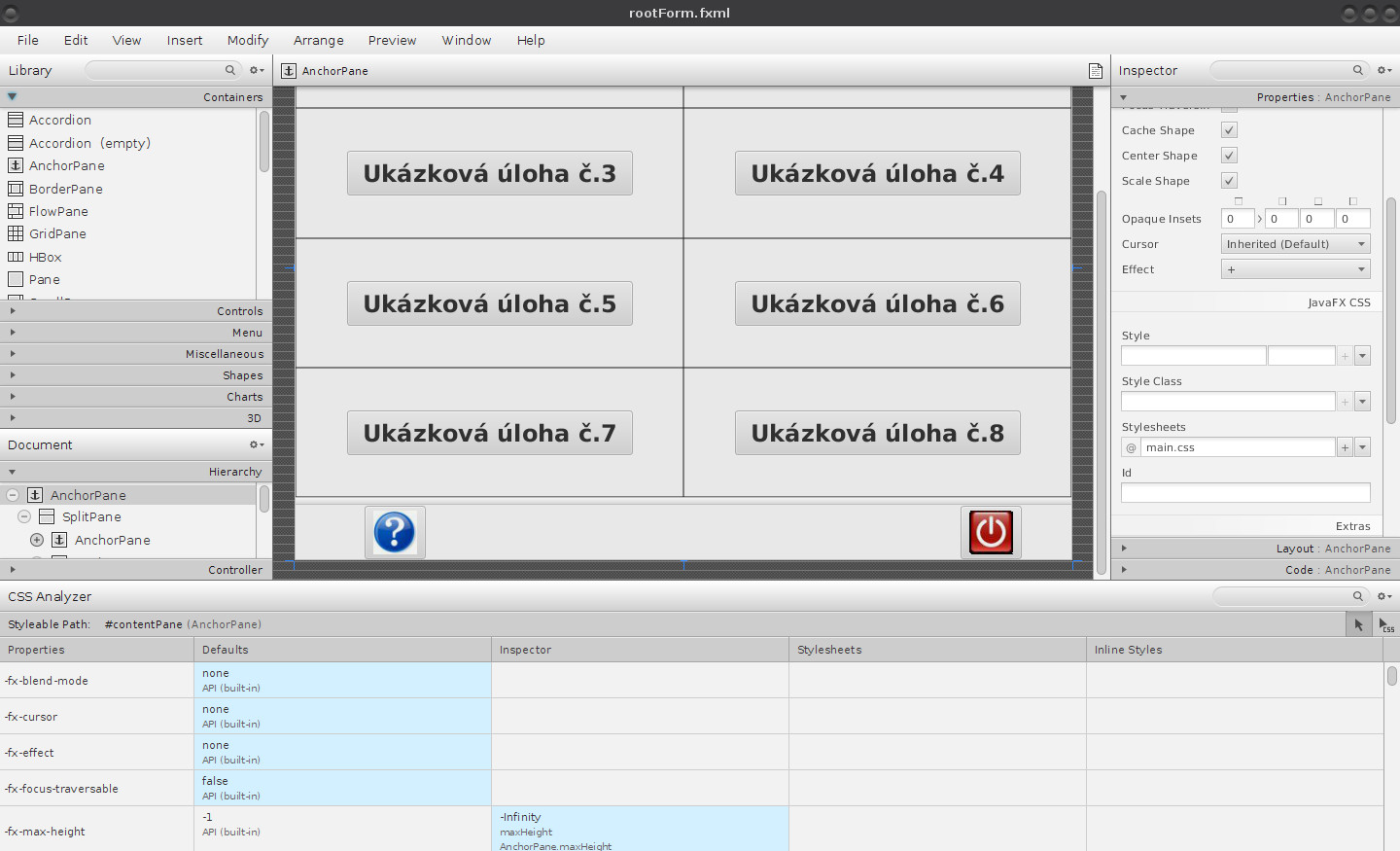Image resolution: width=1400 pixels, height=851 pixels.
Task: Click the Inspector search magnifier icon
Action: pos(1358,70)
